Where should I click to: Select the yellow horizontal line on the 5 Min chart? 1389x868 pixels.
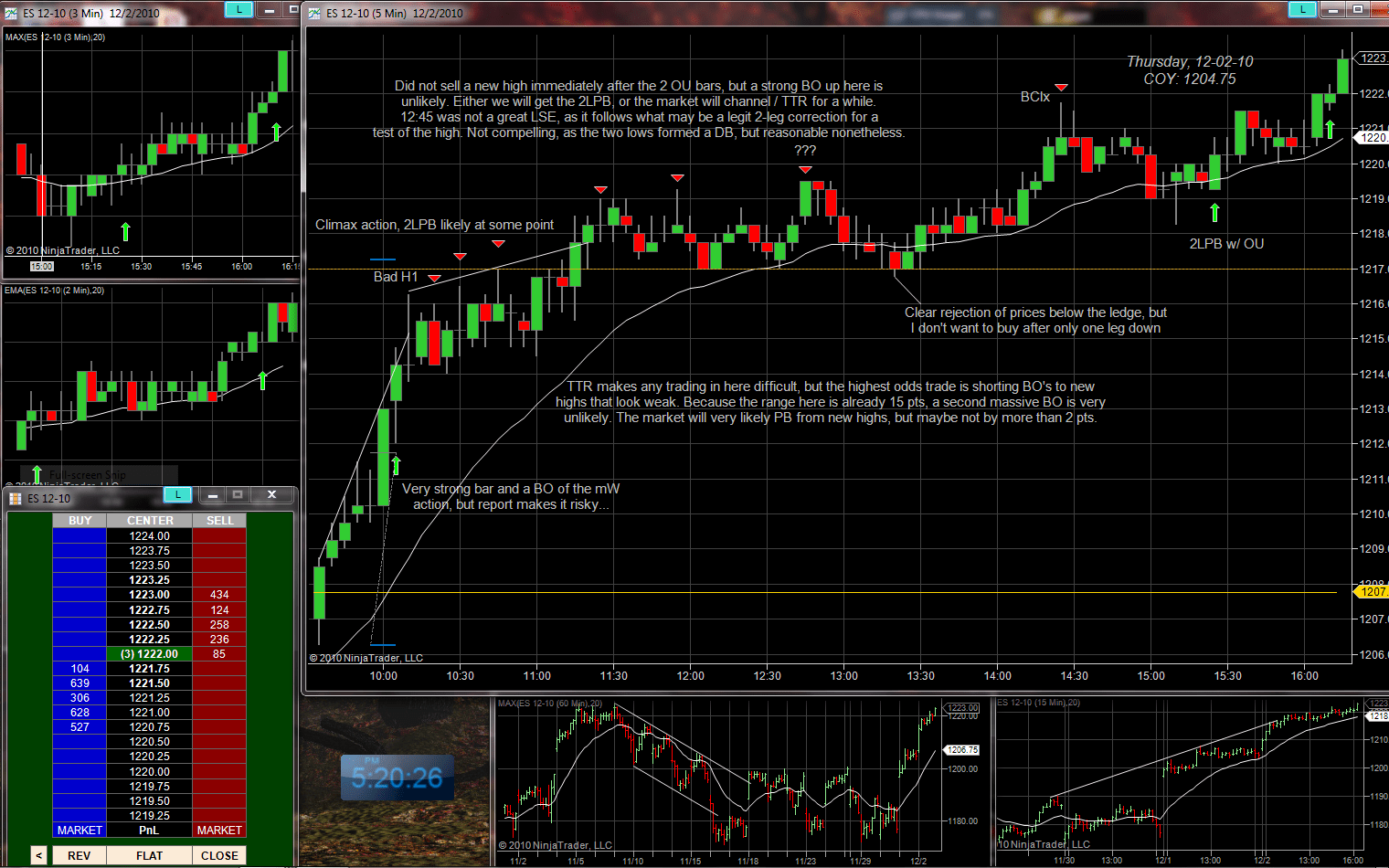(x=822, y=592)
